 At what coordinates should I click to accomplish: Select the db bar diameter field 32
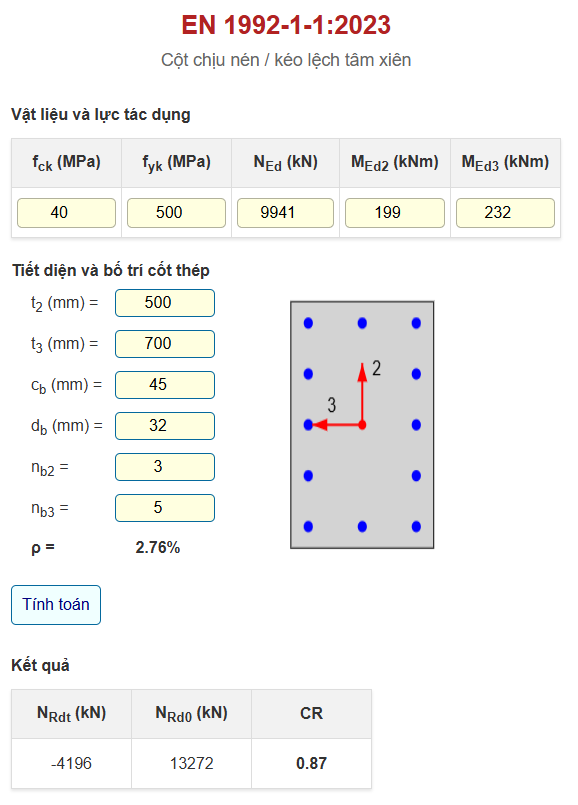(165, 426)
